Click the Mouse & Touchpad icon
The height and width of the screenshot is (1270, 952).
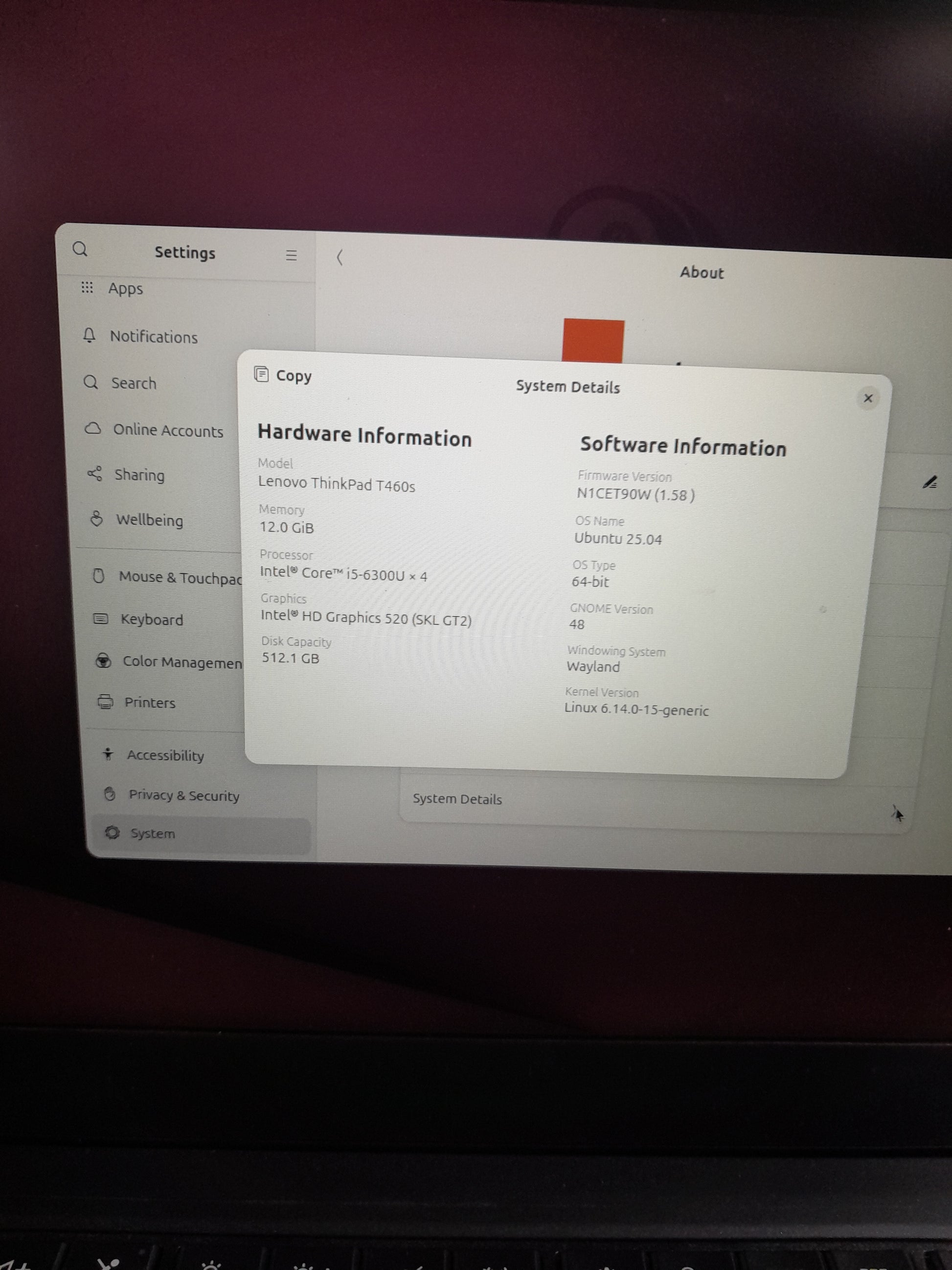pos(99,575)
